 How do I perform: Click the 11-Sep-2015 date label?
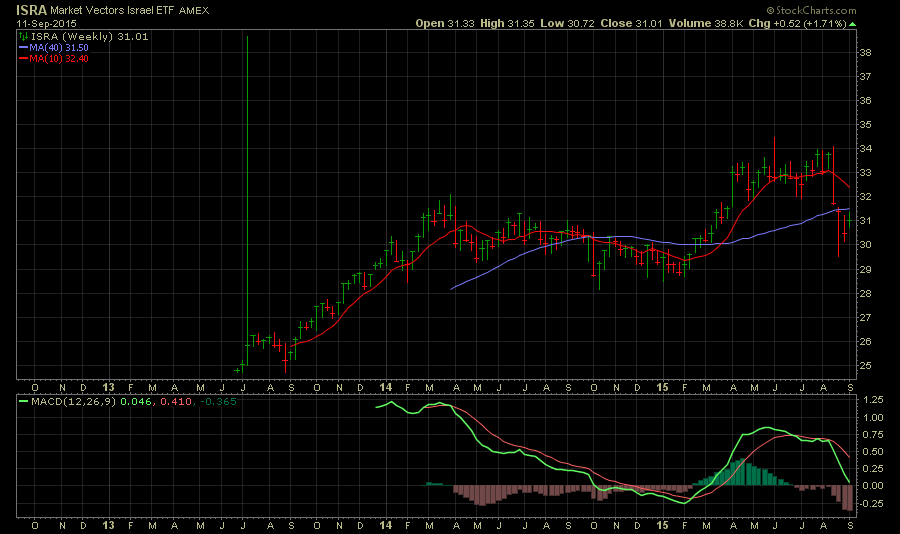[x=46, y=24]
